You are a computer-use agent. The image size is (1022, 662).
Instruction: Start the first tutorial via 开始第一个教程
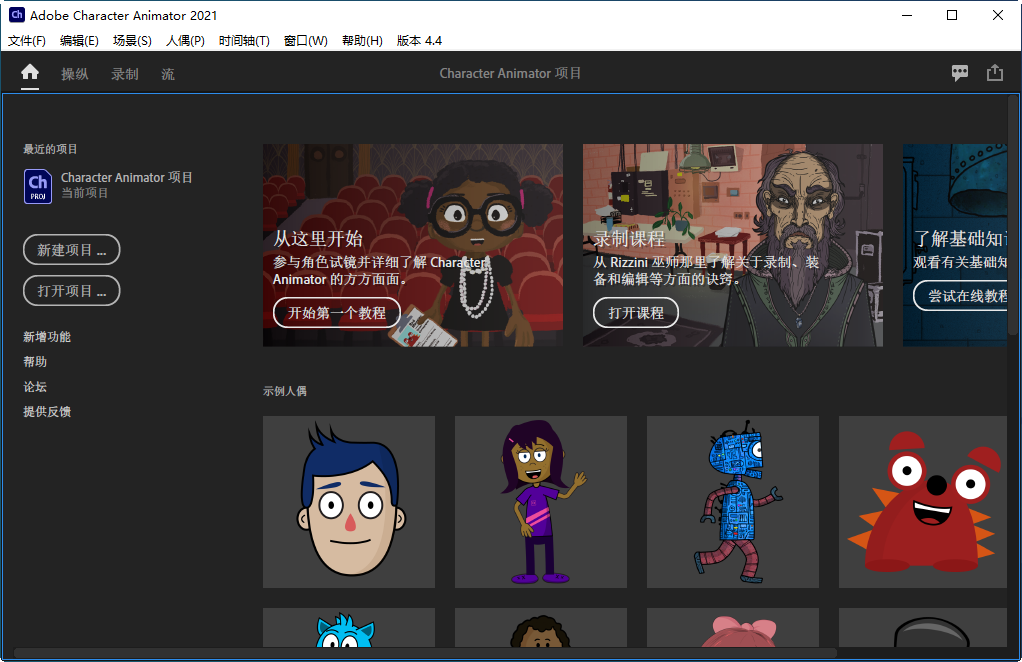point(337,312)
